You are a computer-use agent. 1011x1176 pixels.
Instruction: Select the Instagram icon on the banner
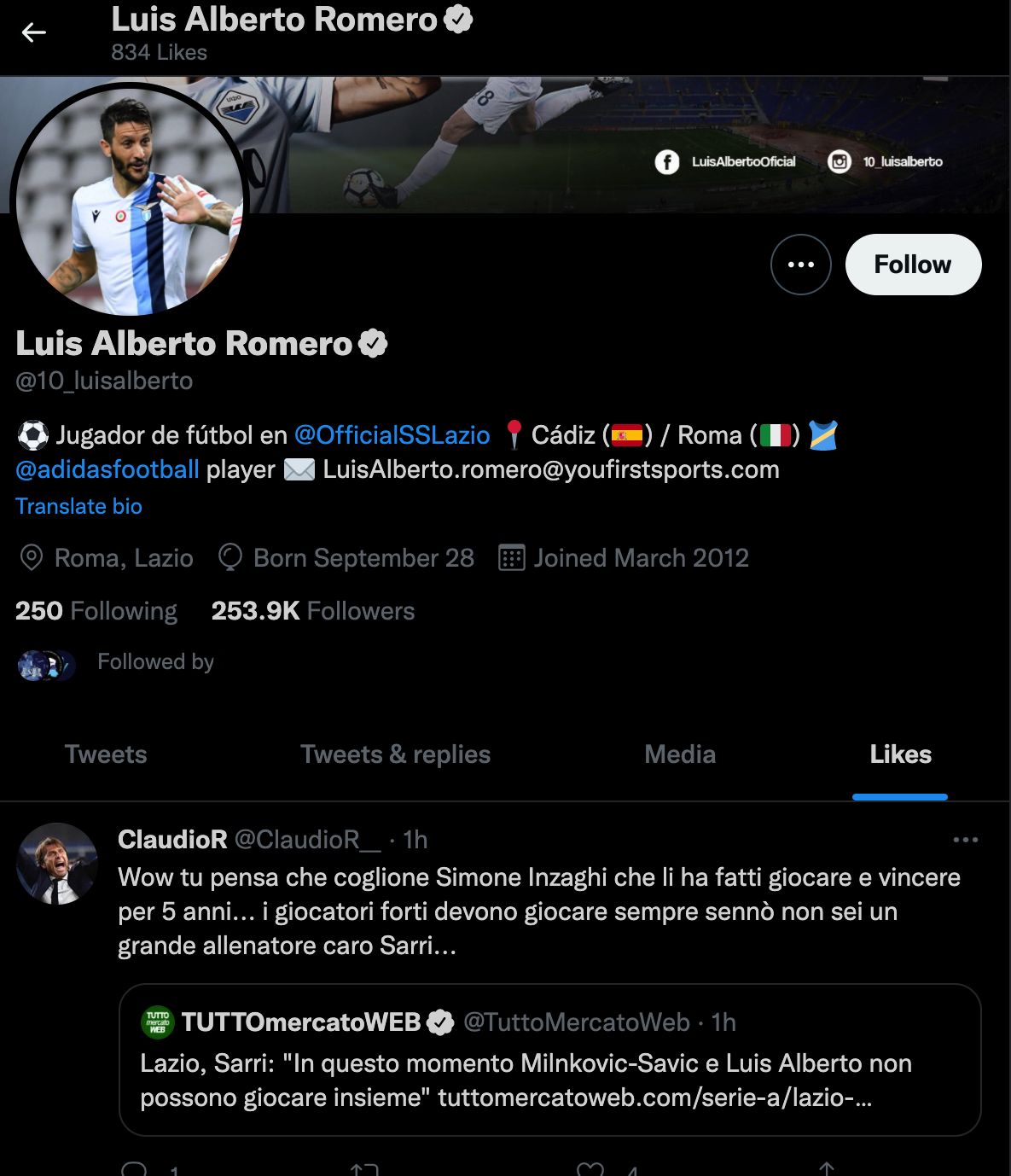click(840, 160)
